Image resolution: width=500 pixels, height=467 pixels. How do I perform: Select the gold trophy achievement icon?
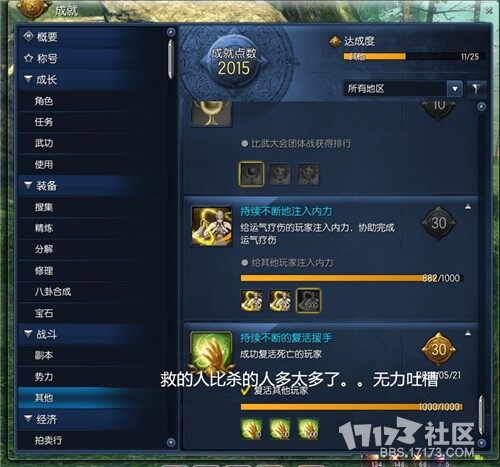click(212, 113)
